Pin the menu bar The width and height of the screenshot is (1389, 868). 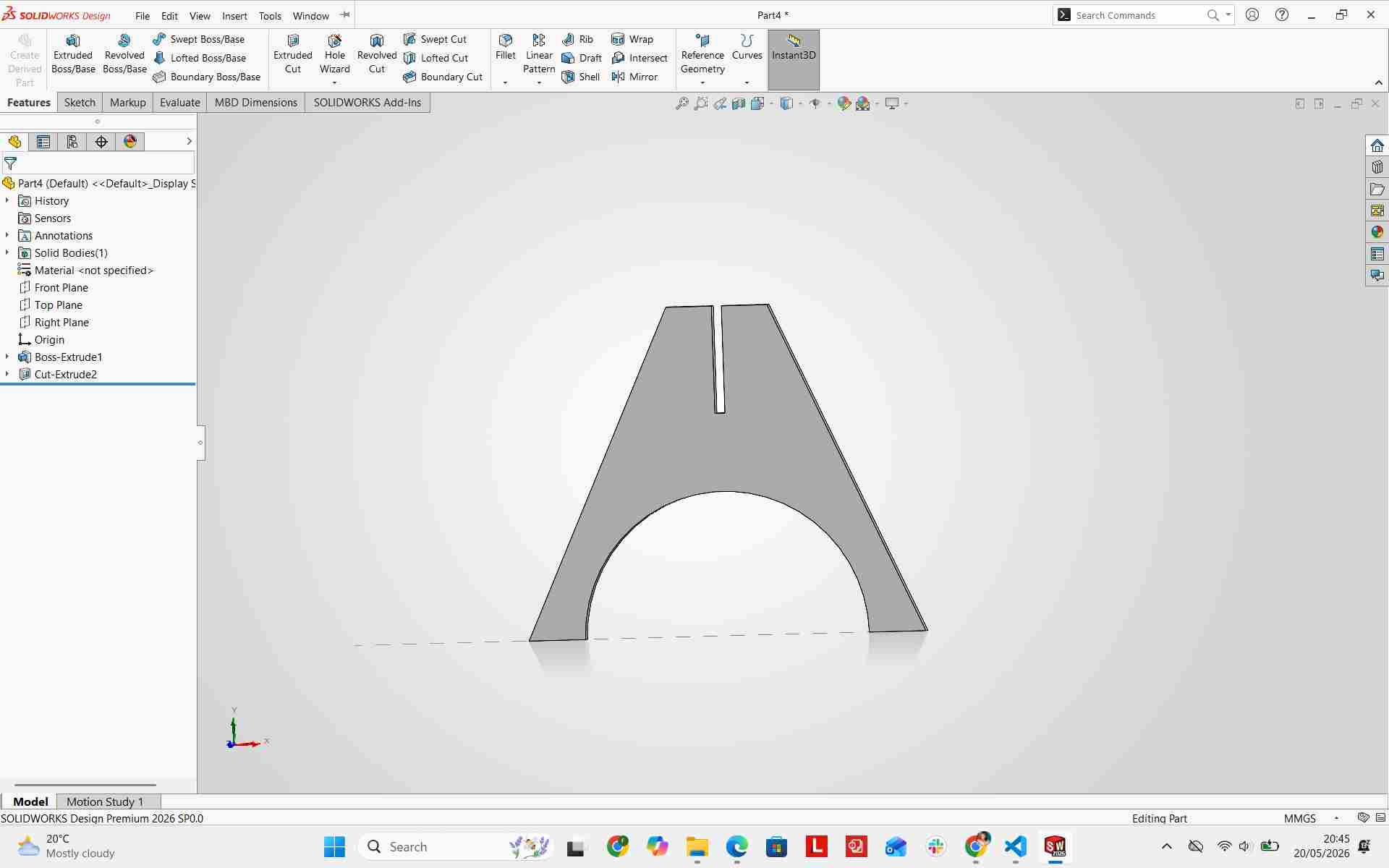point(345,14)
